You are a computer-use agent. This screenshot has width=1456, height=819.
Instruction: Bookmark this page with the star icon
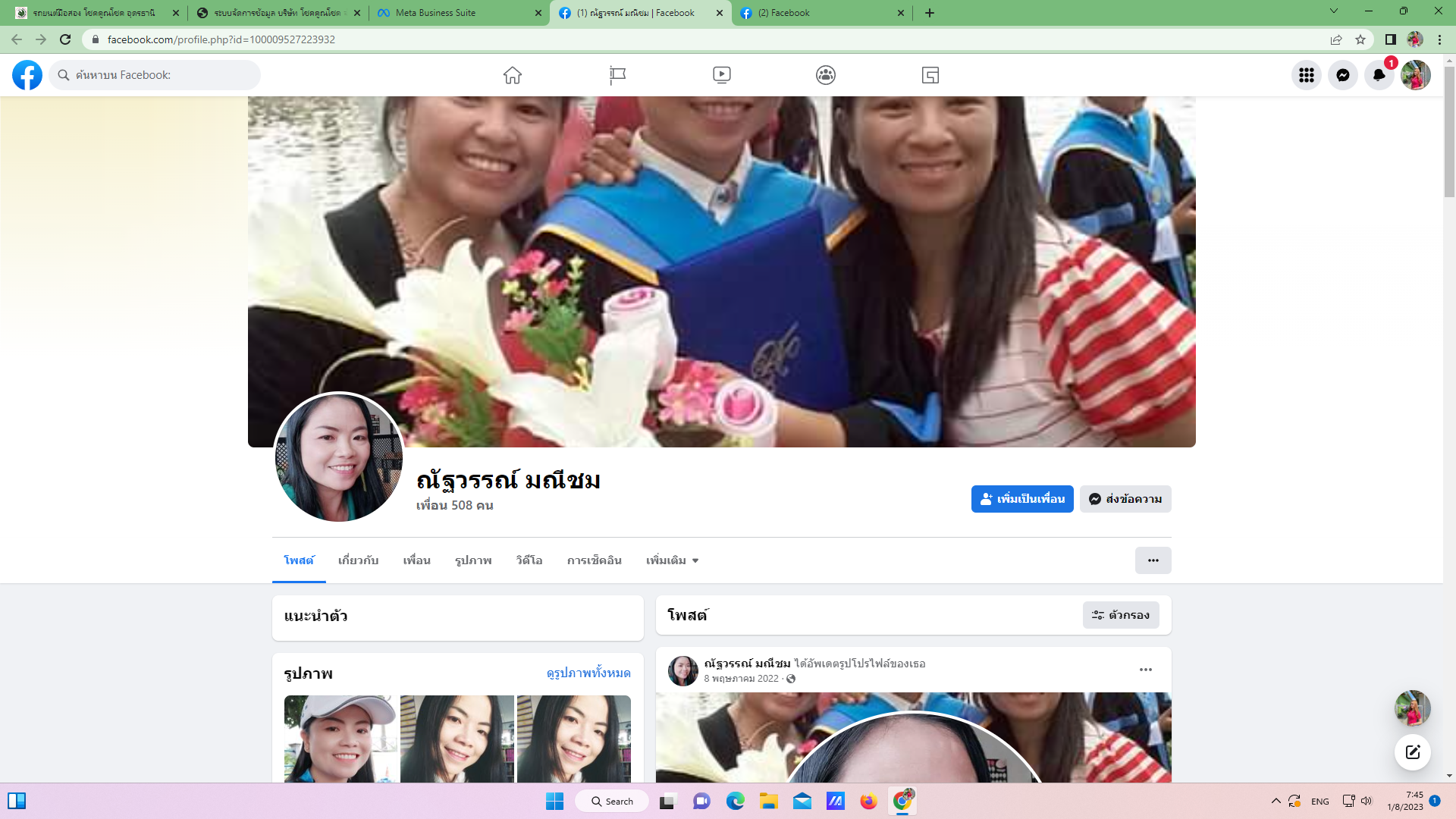(x=1360, y=39)
